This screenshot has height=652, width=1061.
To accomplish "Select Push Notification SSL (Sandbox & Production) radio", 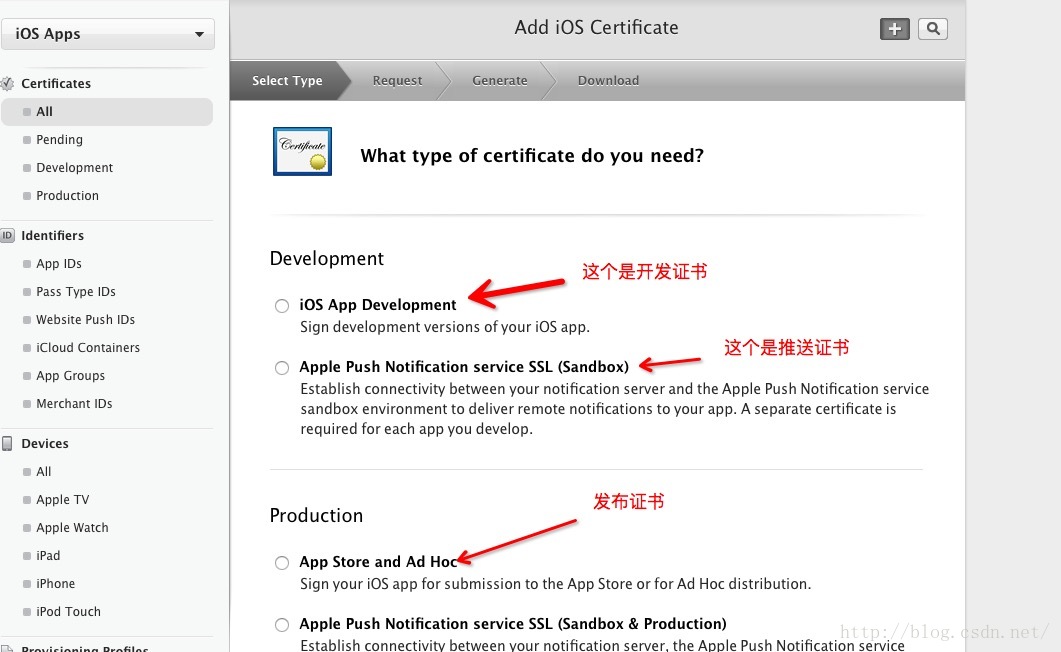I will [x=282, y=625].
